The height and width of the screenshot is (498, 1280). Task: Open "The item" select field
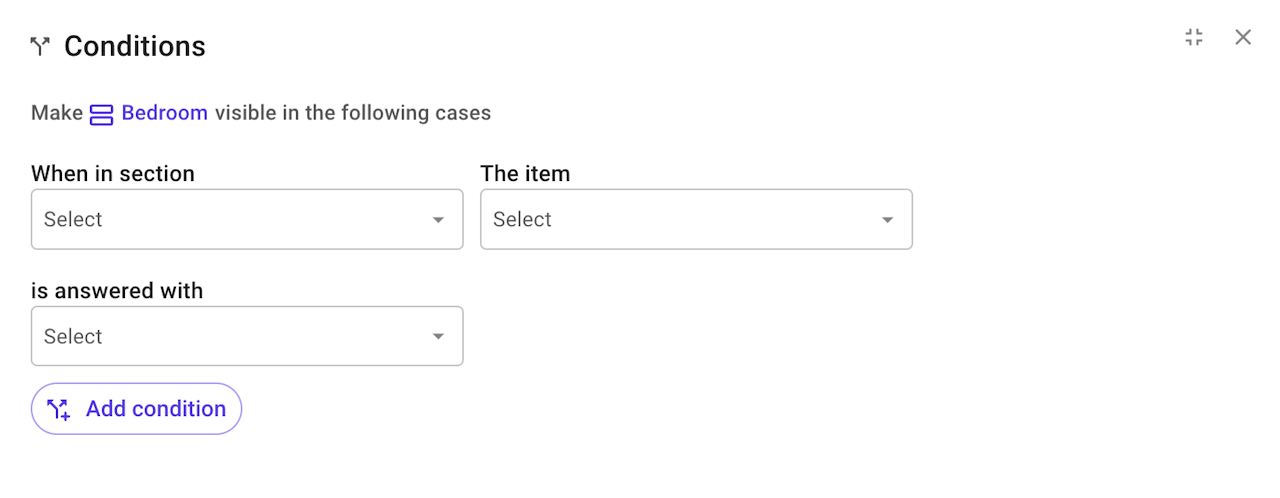coord(680,219)
